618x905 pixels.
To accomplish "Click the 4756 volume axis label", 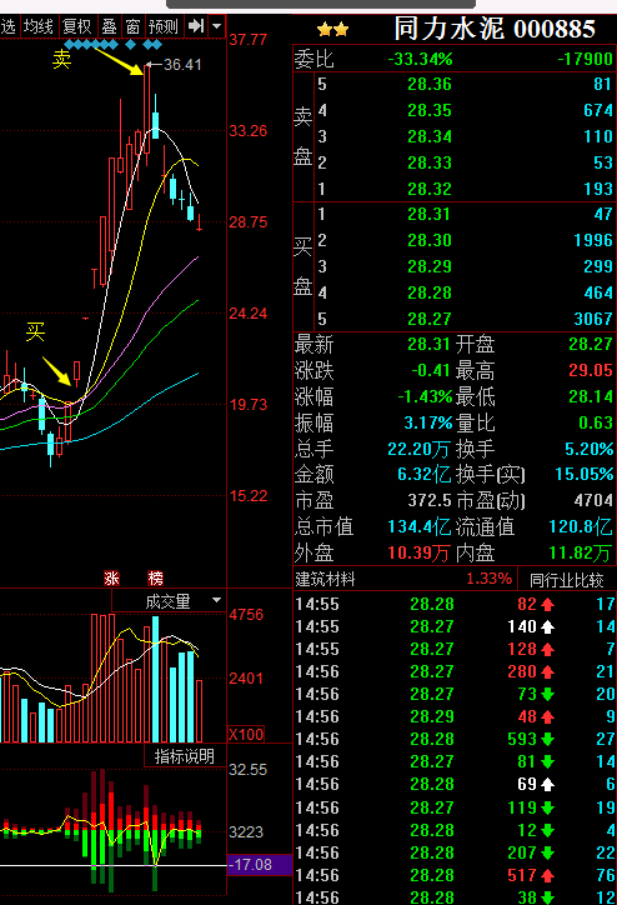I will pos(246,615).
